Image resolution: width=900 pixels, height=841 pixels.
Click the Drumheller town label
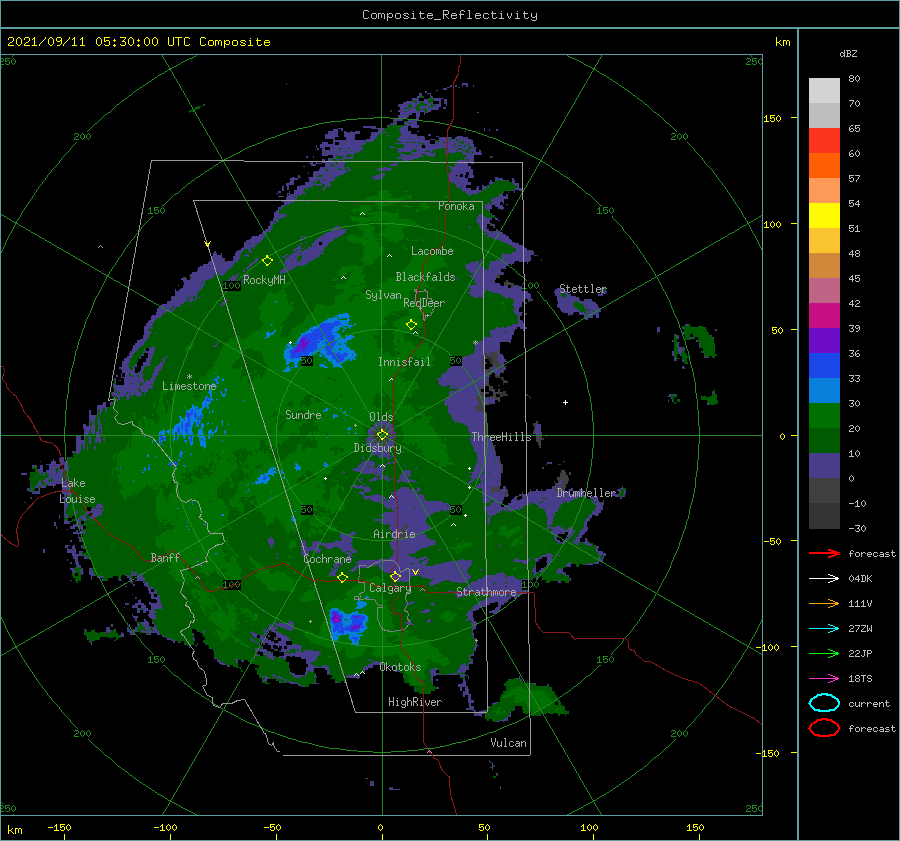point(586,493)
